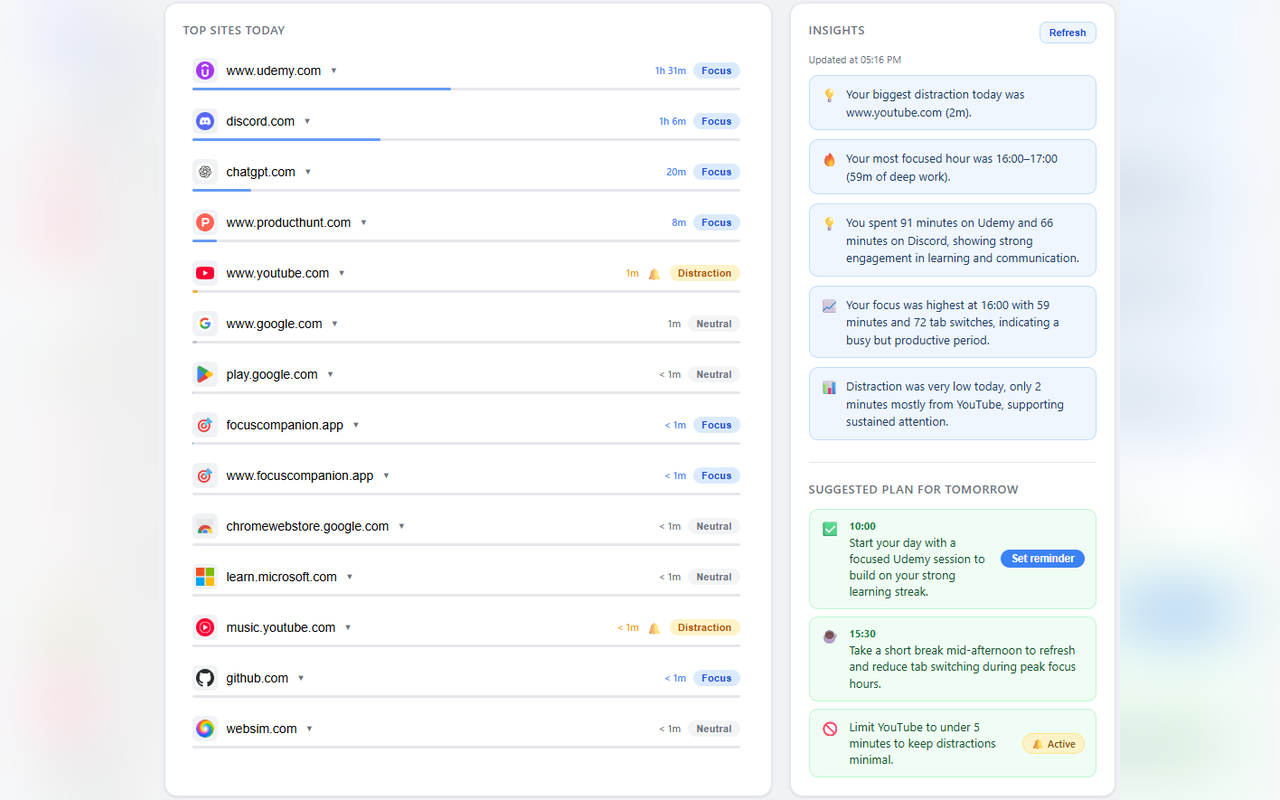
Task: Click the Refresh insights button
Action: [1068, 33]
